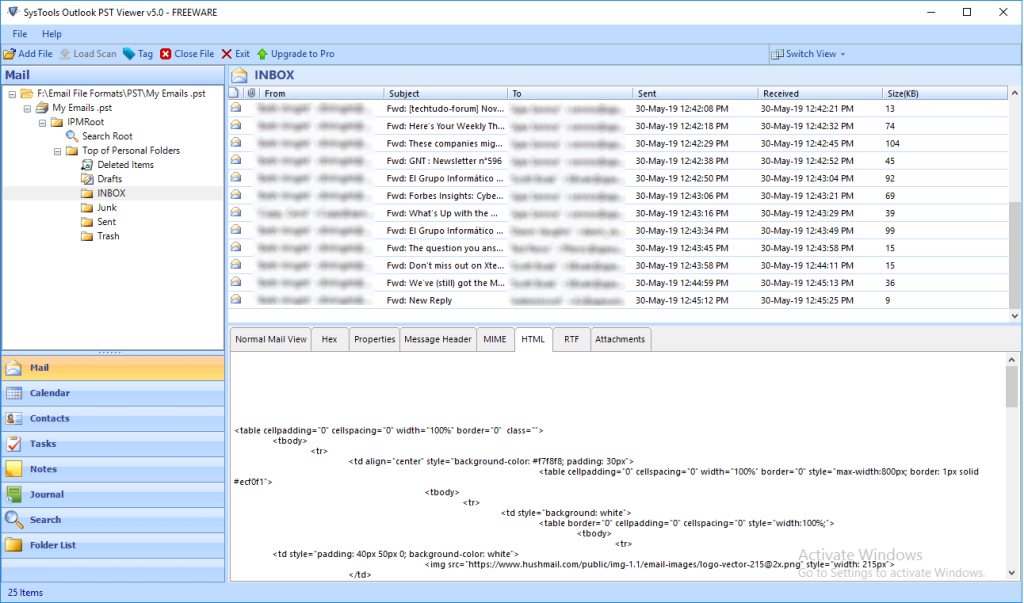The width and height of the screenshot is (1024, 603).
Task: Click the Exit X icon
Action: 227,54
